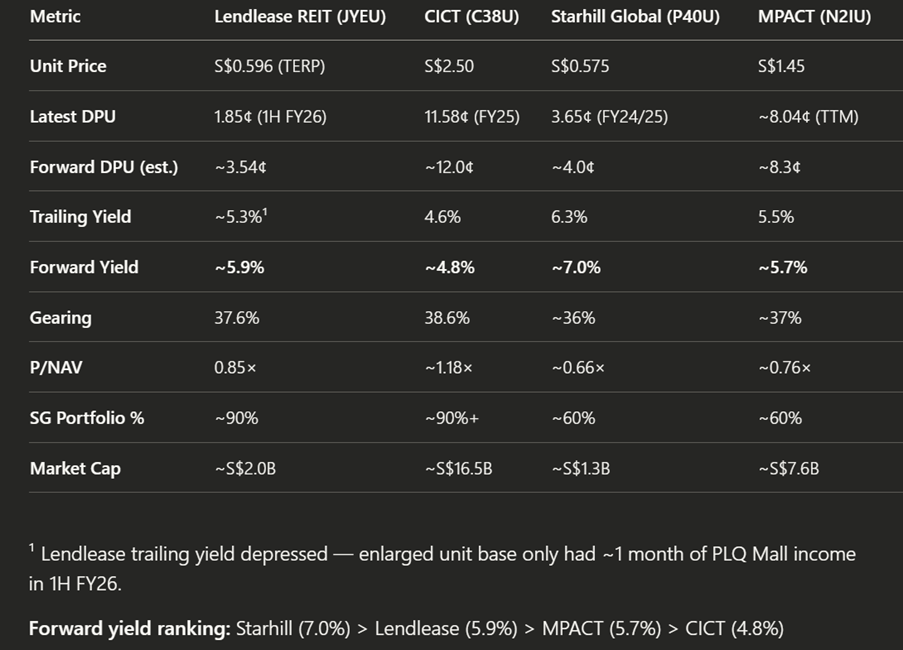The height and width of the screenshot is (650, 903).
Task: Click the SG Portfolio % row label
Action: pos(87,418)
